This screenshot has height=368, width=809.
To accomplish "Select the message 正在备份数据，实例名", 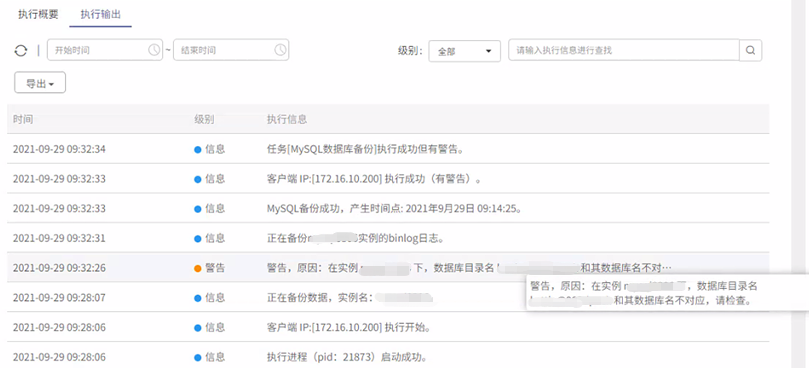I will [349, 298].
